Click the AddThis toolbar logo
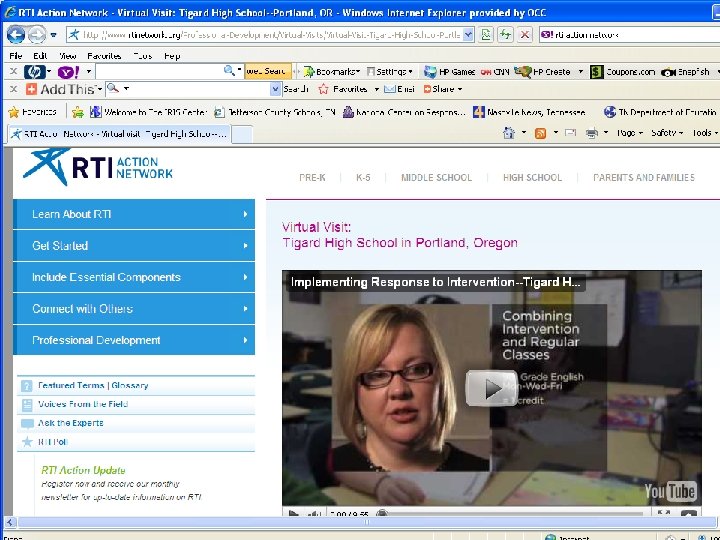The height and width of the screenshot is (540, 720). 62,89
